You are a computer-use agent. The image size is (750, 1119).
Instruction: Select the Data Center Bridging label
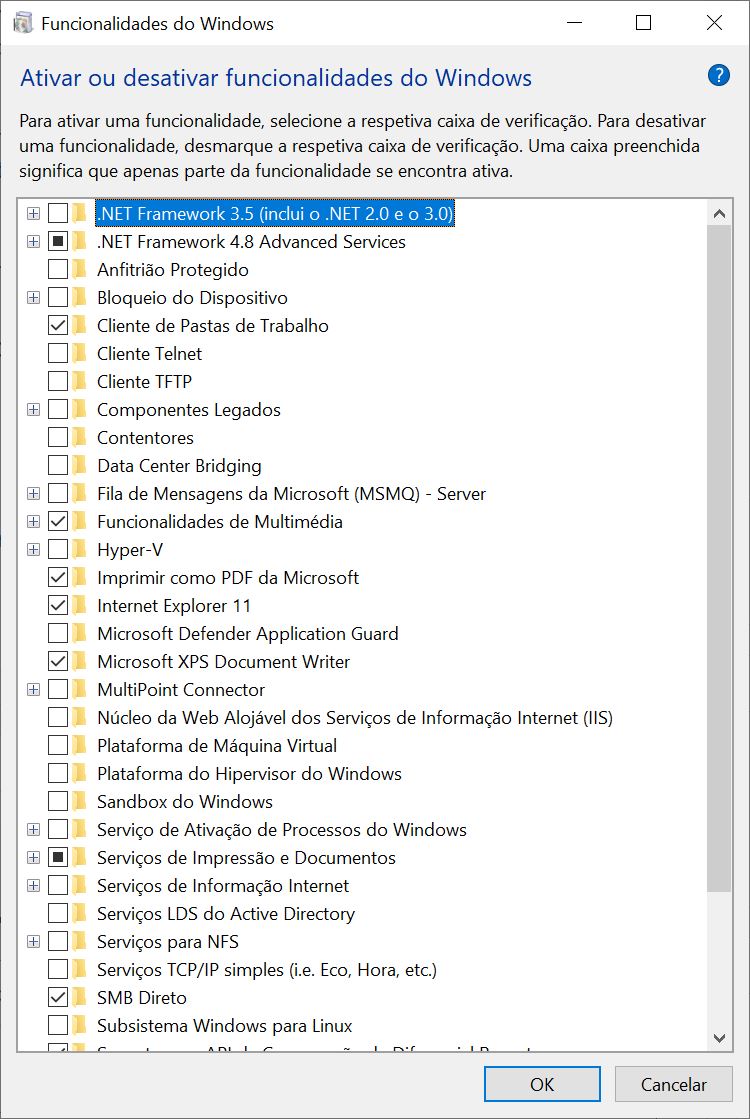[x=180, y=466]
